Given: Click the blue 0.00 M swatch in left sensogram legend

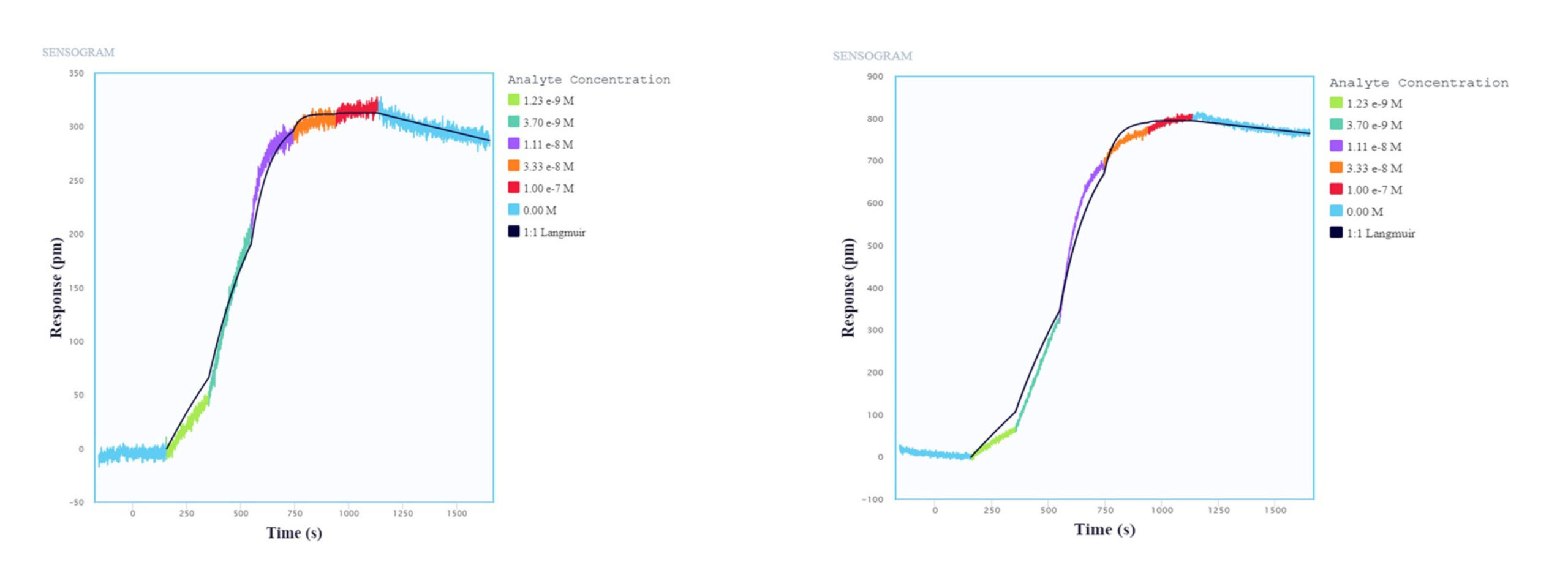Looking at the screenshot, I should pos(513,210).
